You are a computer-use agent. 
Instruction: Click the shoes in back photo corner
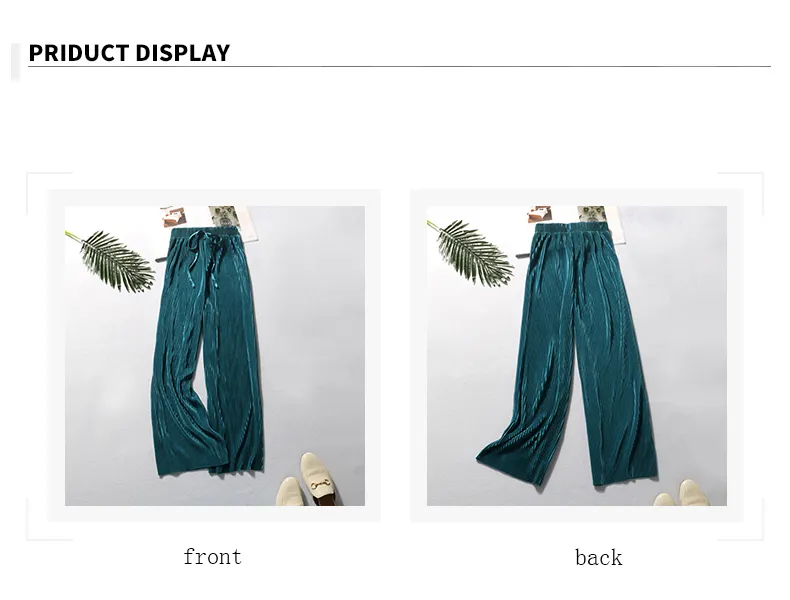pos(680,493)
